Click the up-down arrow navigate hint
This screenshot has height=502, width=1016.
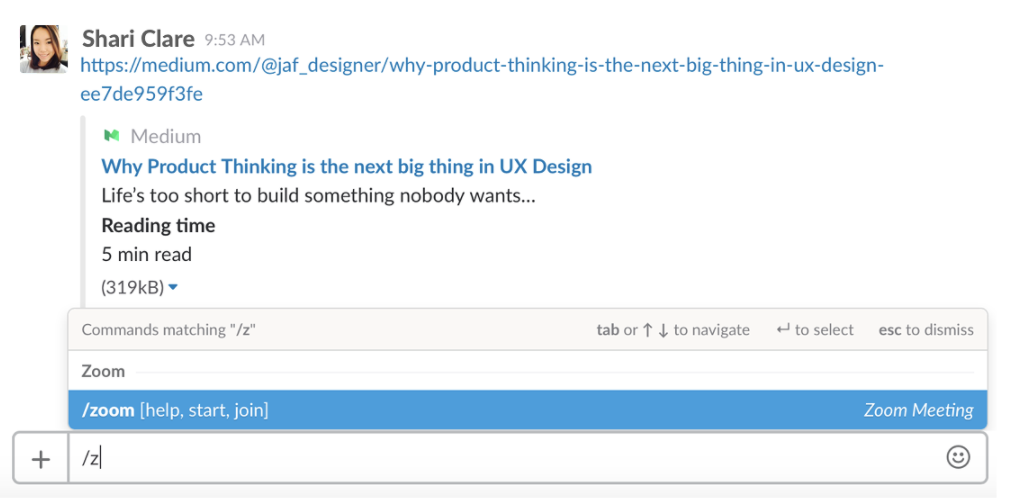point(673,330)
